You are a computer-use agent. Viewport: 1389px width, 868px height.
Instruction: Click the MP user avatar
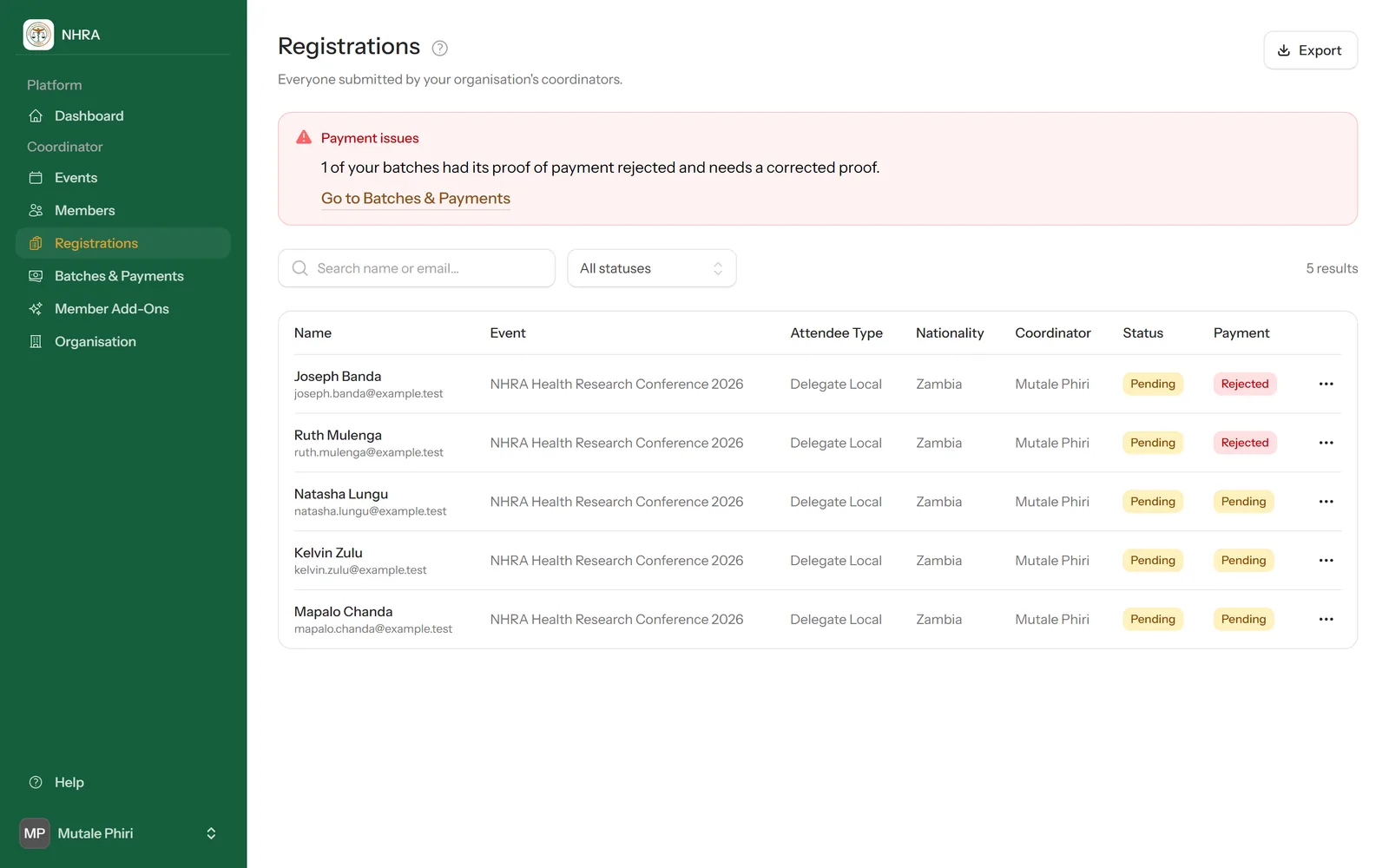click(35, 833)
